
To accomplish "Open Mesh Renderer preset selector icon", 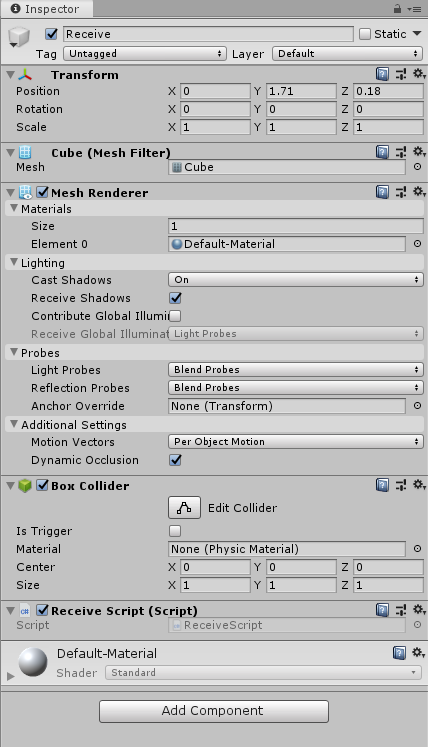I will pos(401,192).
